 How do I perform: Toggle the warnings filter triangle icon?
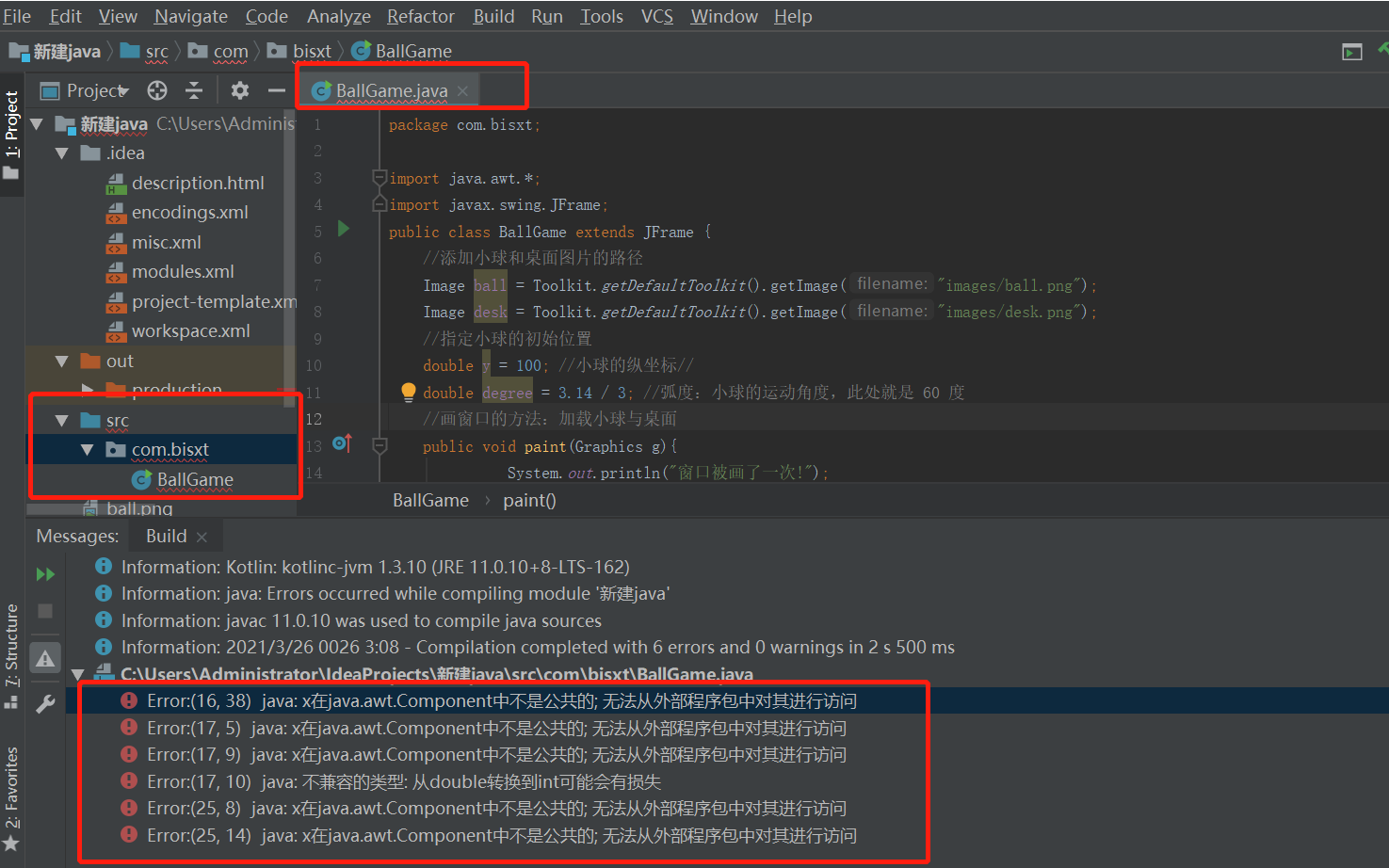click(44, 658)
